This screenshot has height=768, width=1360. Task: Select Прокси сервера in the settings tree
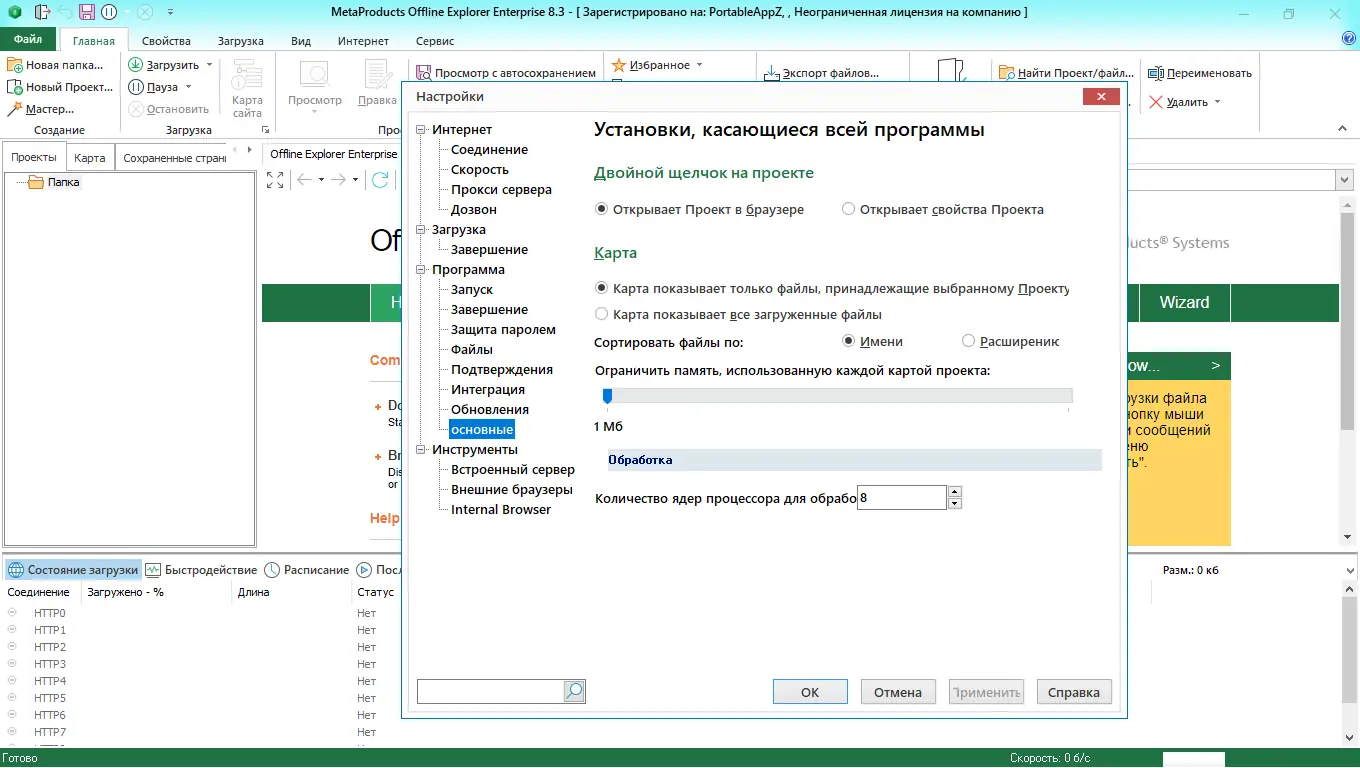[501, 190]
